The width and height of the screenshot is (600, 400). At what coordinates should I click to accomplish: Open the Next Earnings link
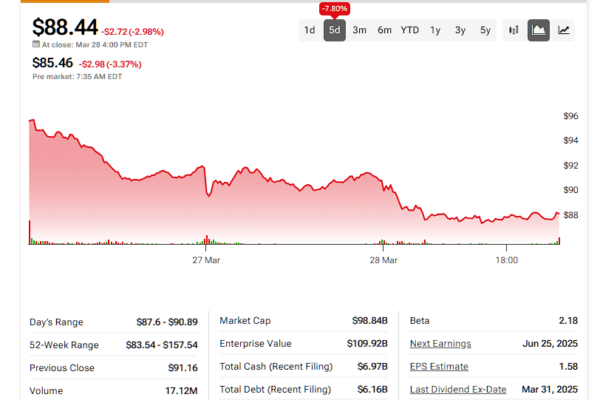point(440,344)
